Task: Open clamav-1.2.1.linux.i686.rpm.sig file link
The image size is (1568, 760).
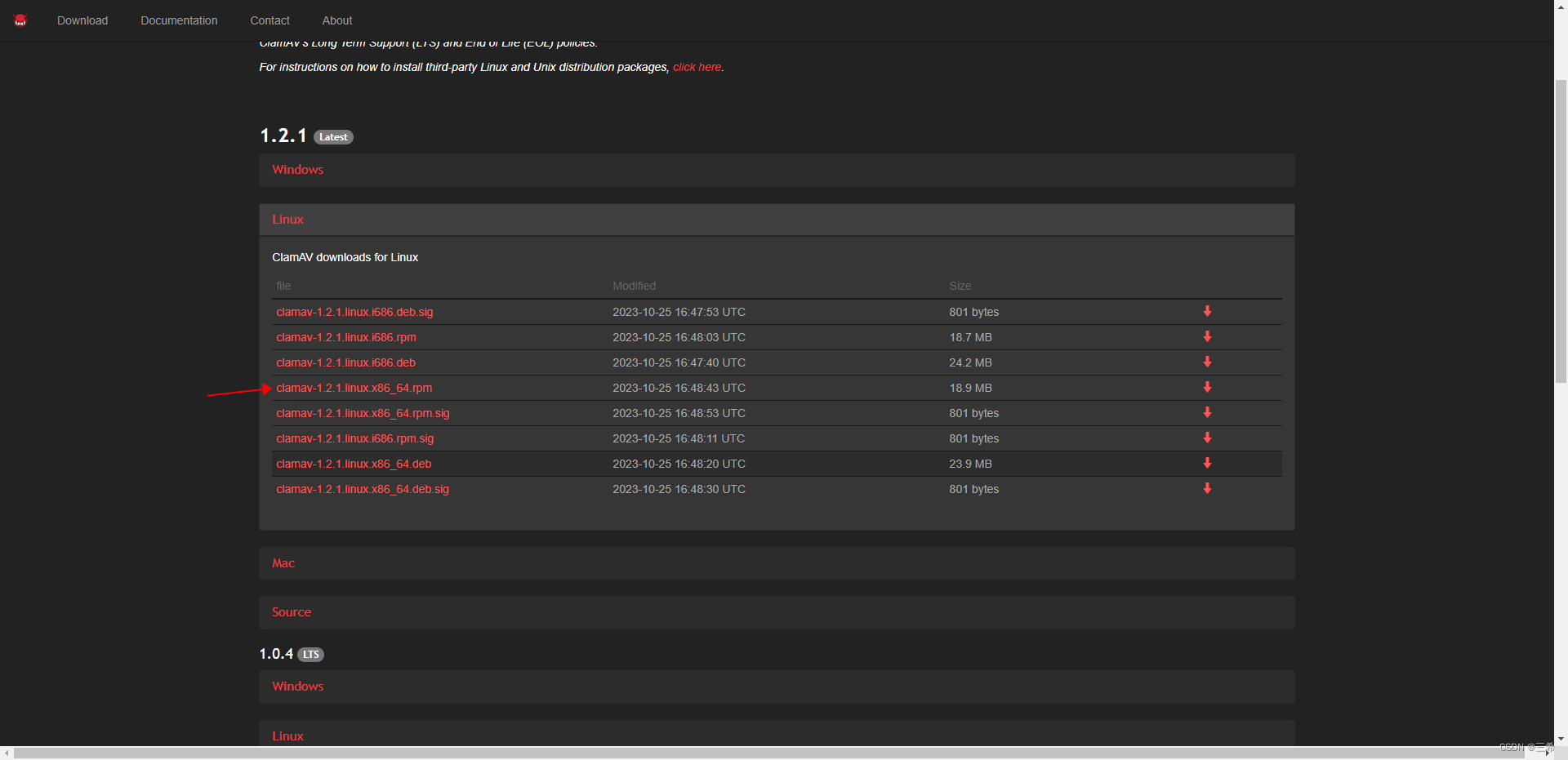Action: 355,438
